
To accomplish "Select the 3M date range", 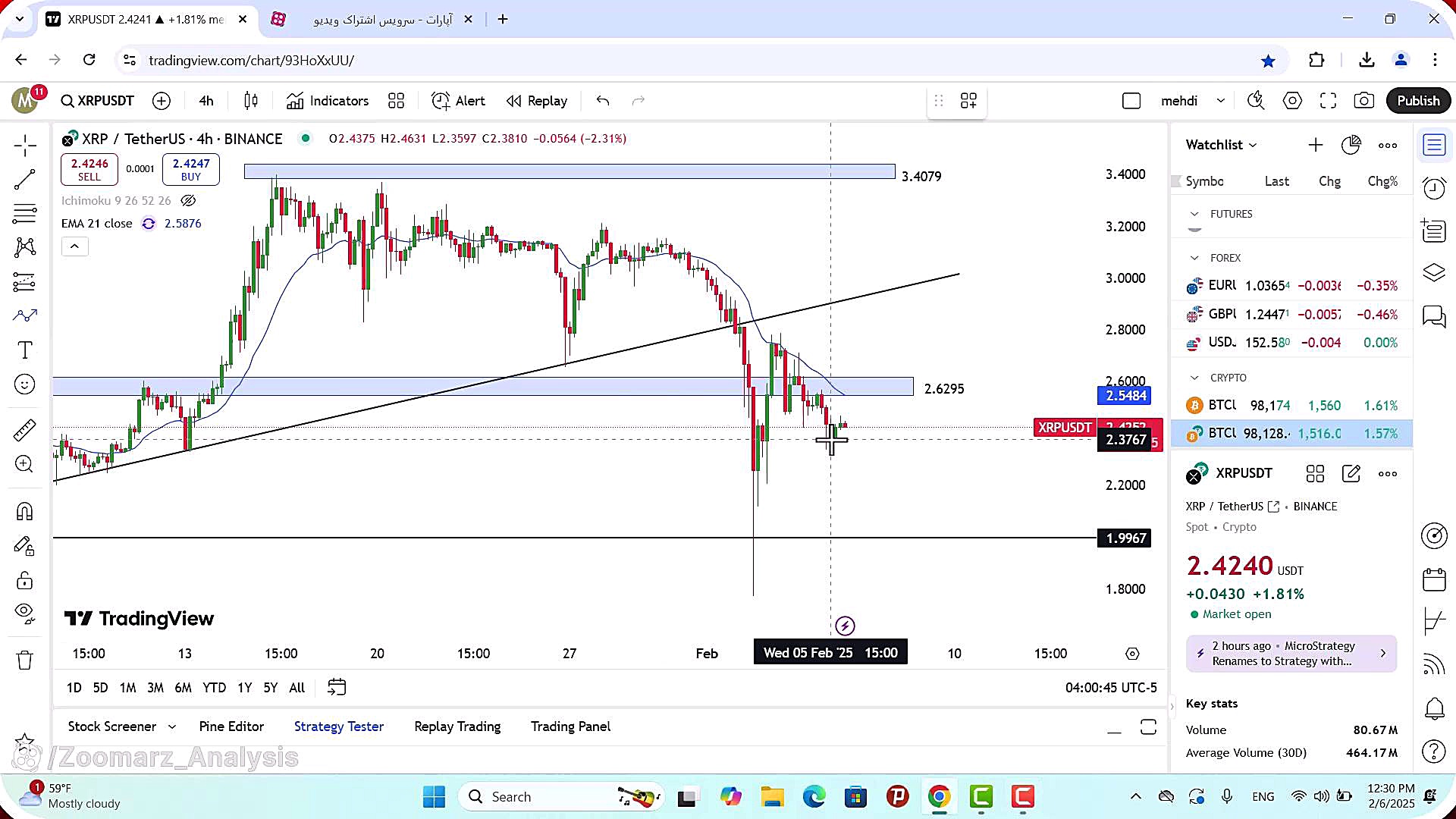I will [155, 688].
